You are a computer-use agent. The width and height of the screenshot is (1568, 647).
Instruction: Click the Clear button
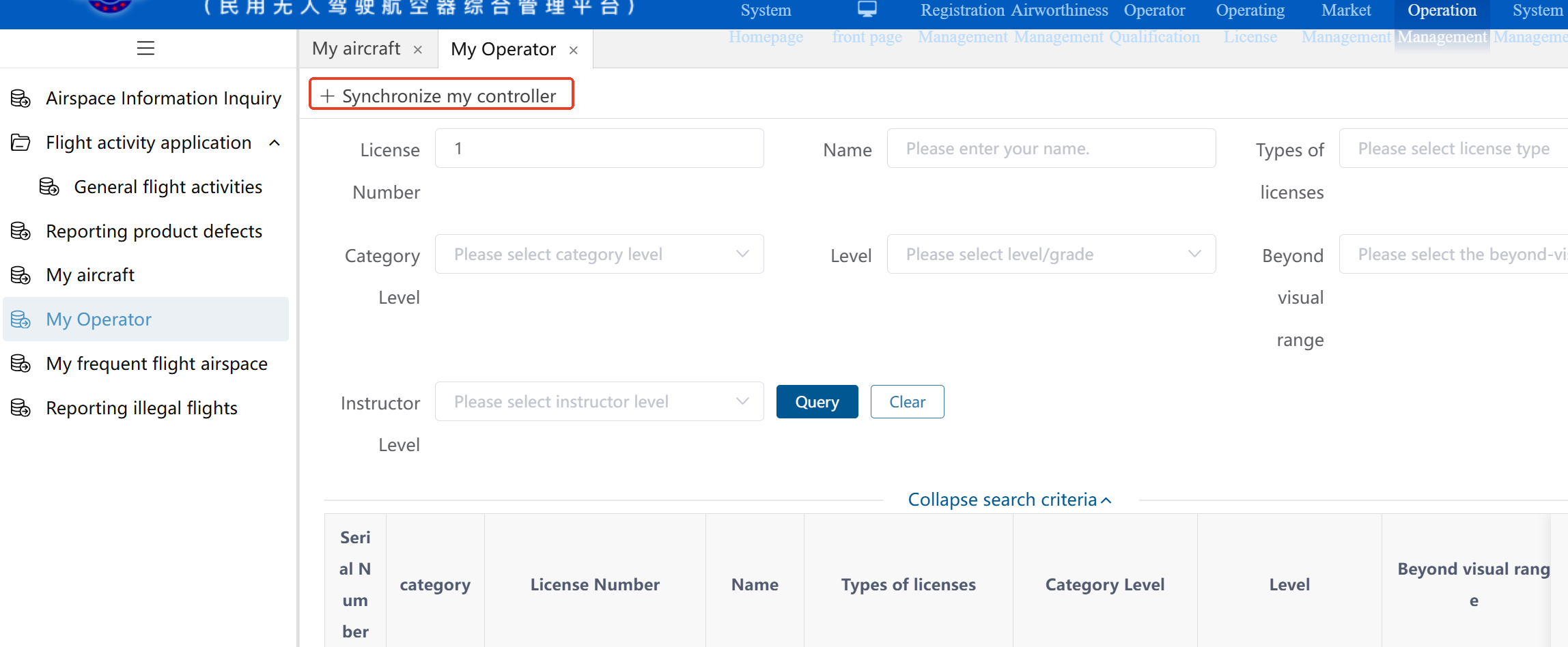tap(908, 402)
